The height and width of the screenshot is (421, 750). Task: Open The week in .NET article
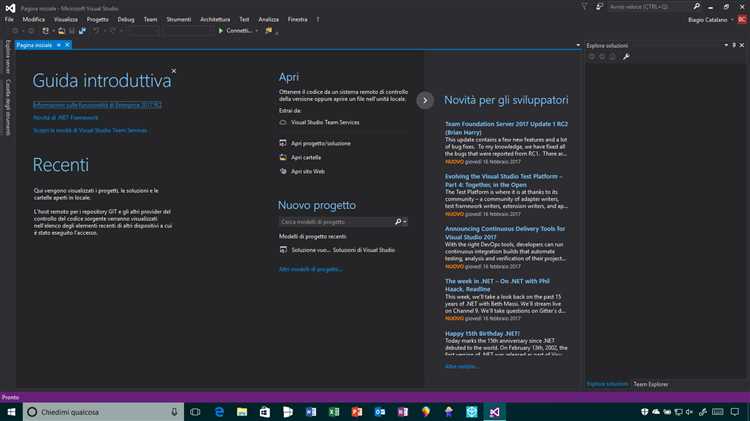click(x=497, y=285)
